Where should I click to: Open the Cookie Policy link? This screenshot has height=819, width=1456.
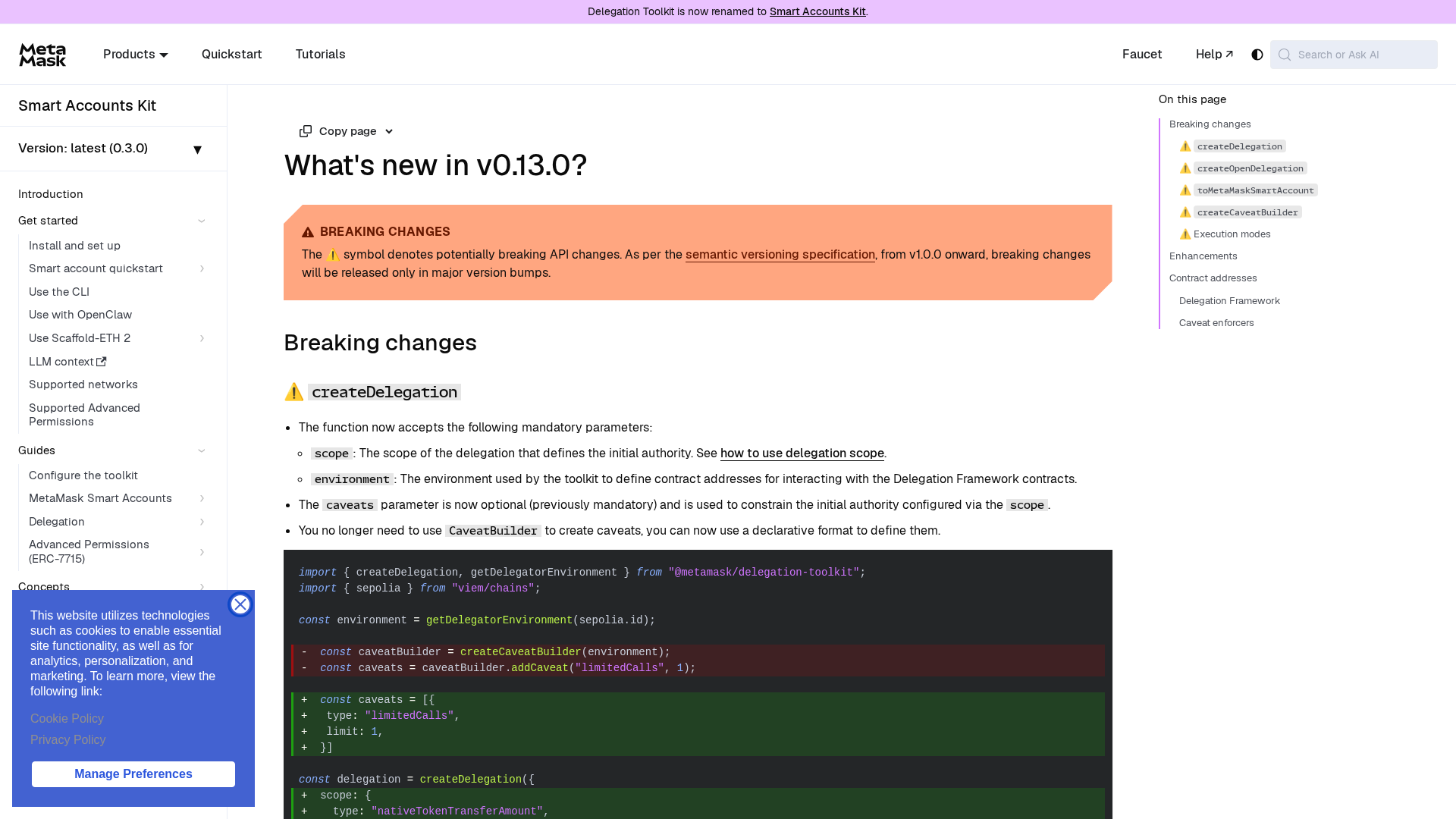[67, 719]
